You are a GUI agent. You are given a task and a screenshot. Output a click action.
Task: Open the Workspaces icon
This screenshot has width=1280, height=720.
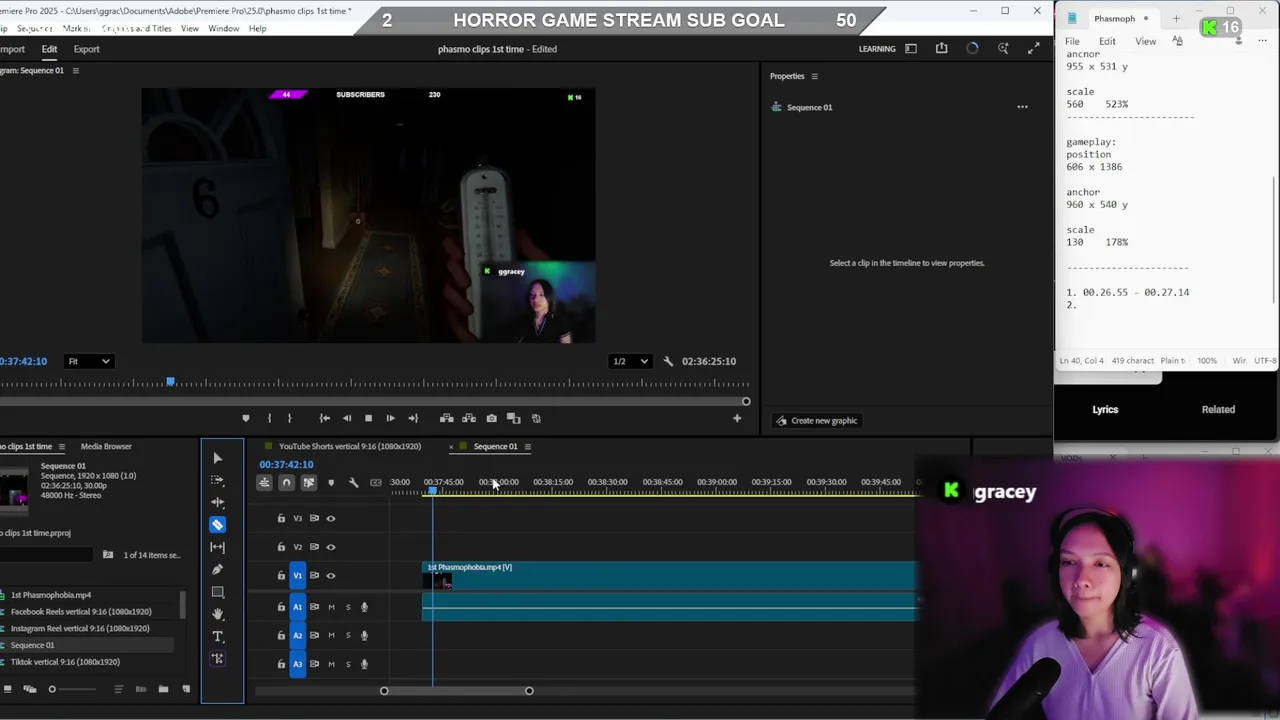coord(911,49)
